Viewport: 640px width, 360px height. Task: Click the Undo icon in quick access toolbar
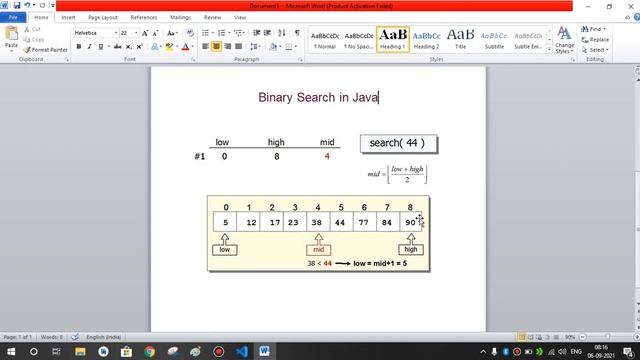[x=27, y=6]
